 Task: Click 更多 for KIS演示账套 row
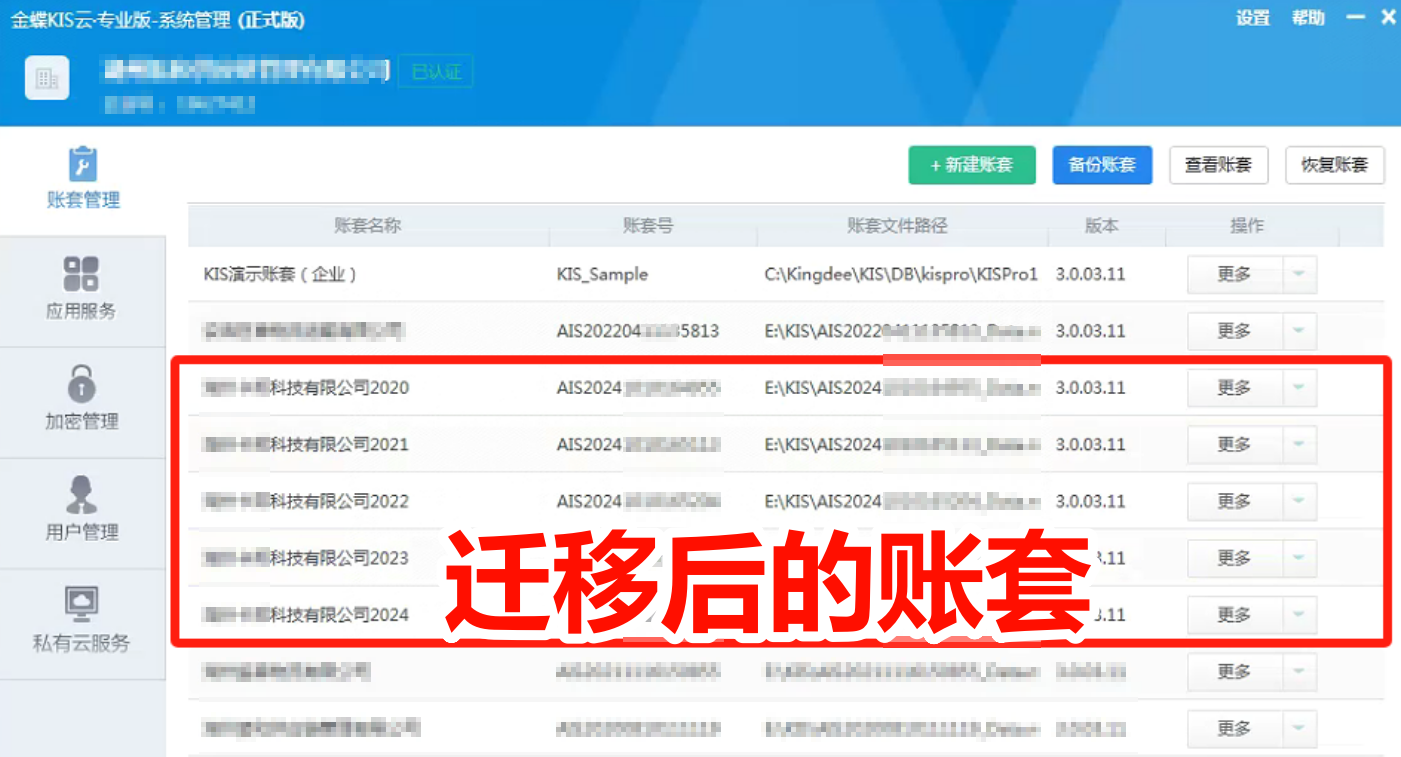(x=1234, y=274)
